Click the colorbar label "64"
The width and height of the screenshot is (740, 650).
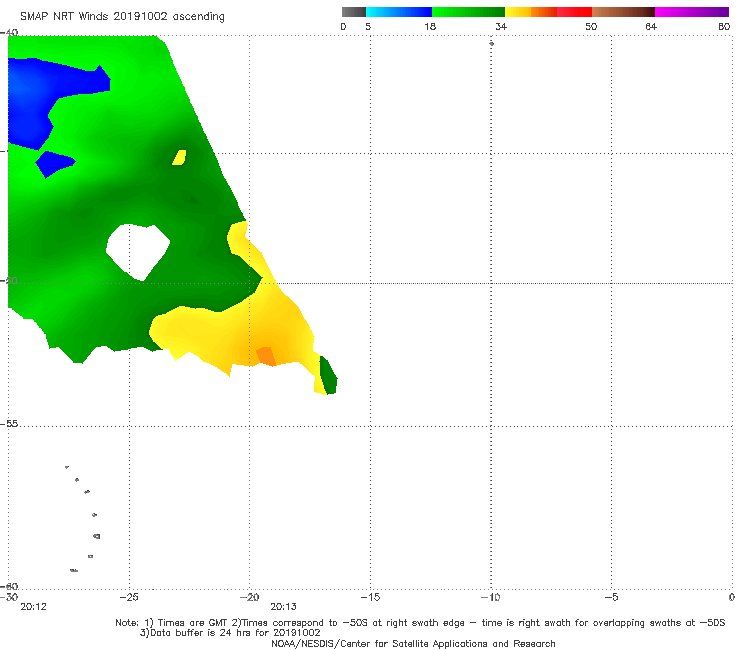tap(651, 26)
